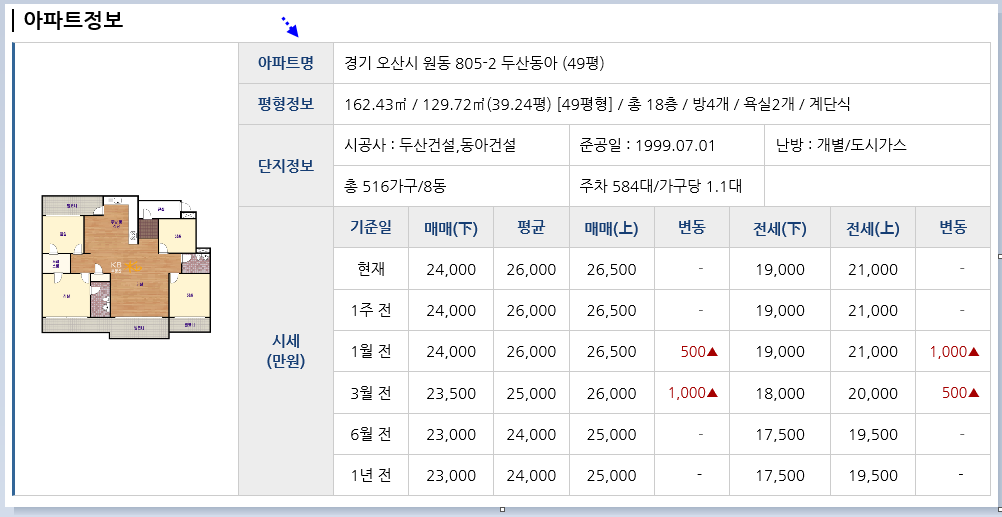Click 3월 전 row 매매(下) value 23,500
1002x517 pixels.
(x=451, y=393)
